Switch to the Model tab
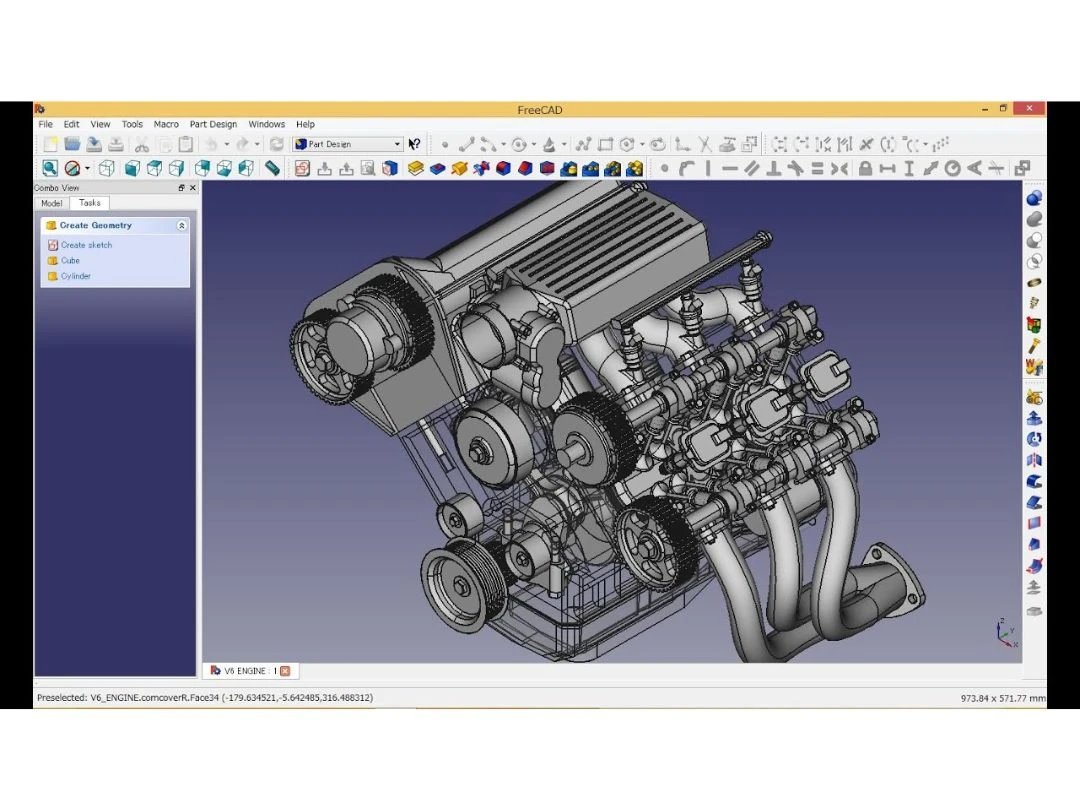Screen dimensions: 1080x810 [x=51, y=202]
